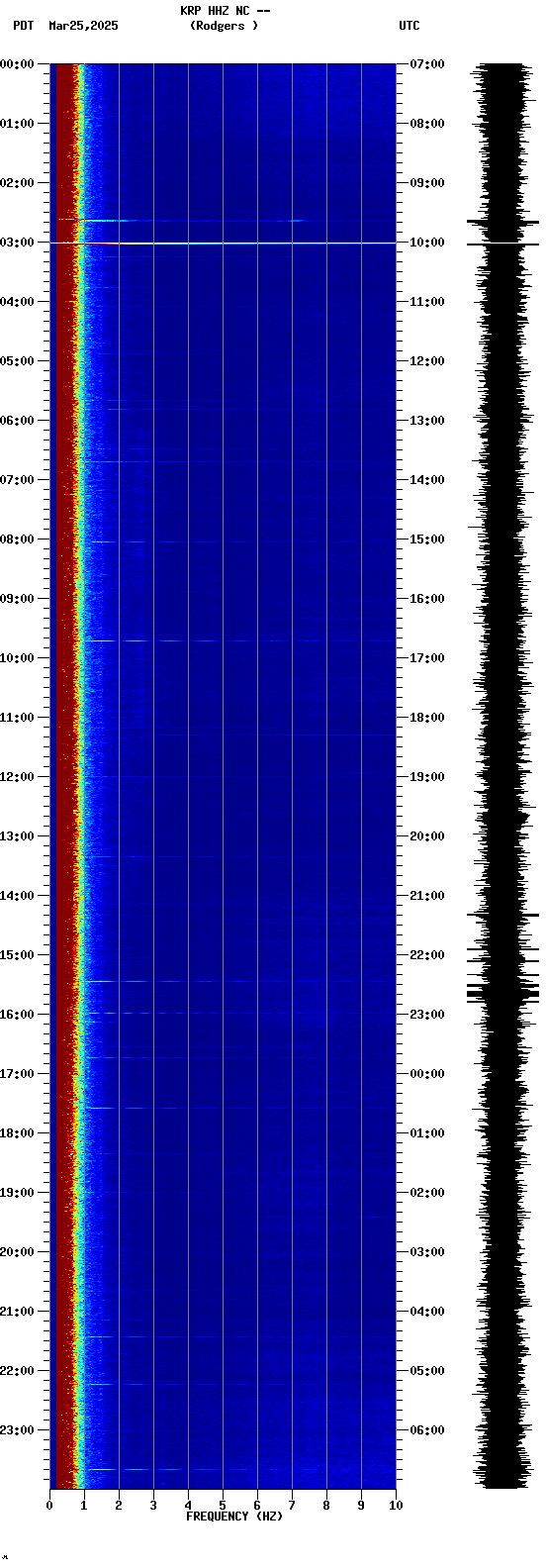546x1568 pixels.
Task: Click the 13:00 UTC time tick label
Action: [x=426, y=421]
